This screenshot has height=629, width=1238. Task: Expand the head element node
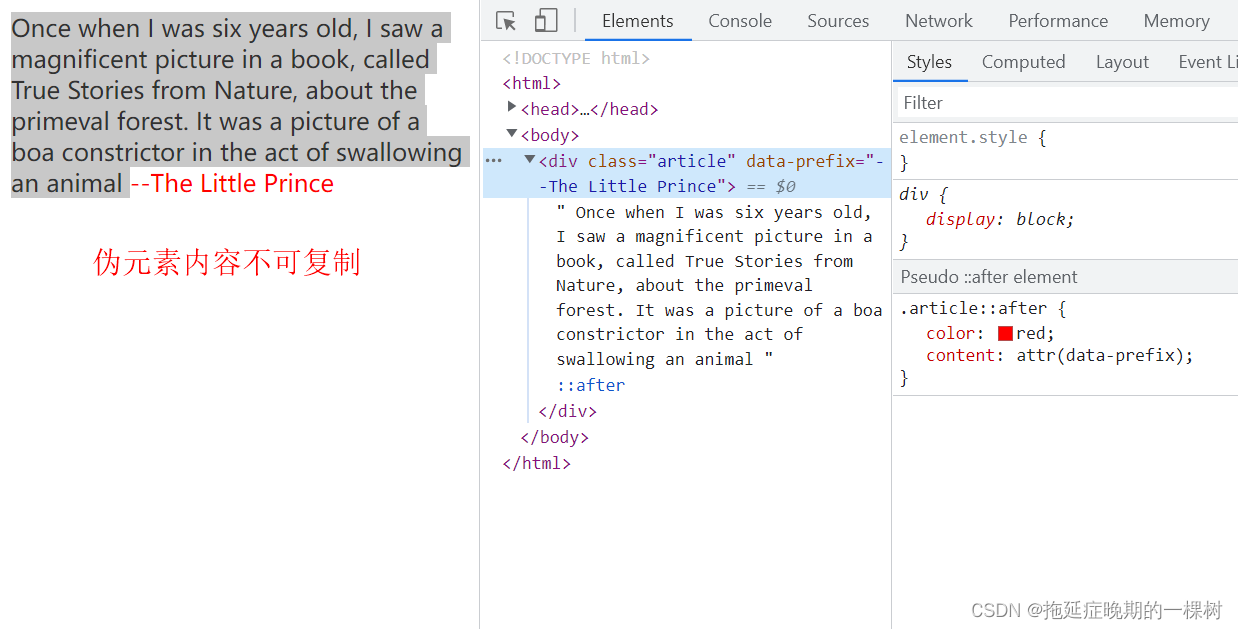[512, 108]
